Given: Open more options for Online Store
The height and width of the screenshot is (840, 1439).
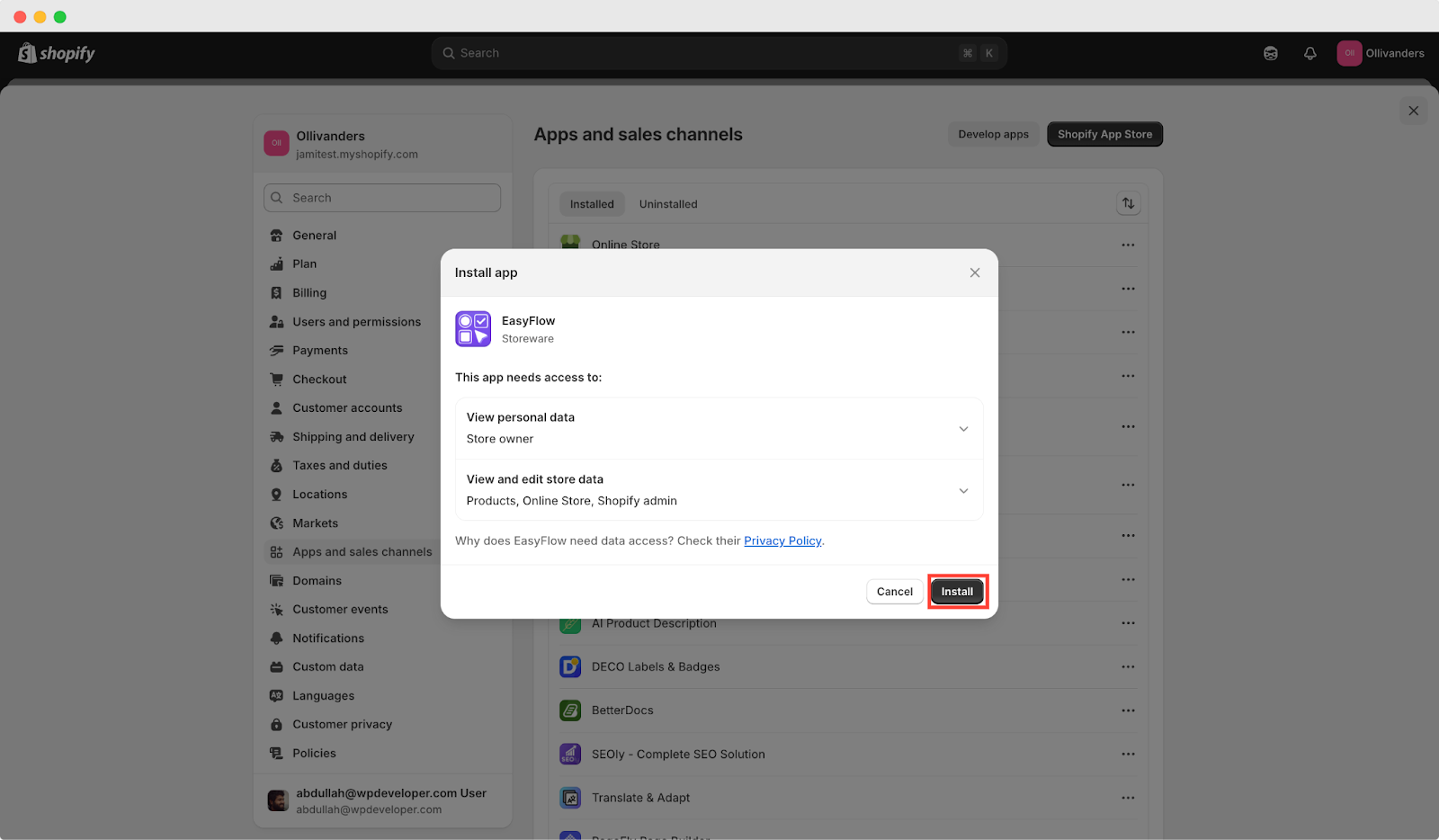Looking at the screenshot, I should pos(1128,245).
